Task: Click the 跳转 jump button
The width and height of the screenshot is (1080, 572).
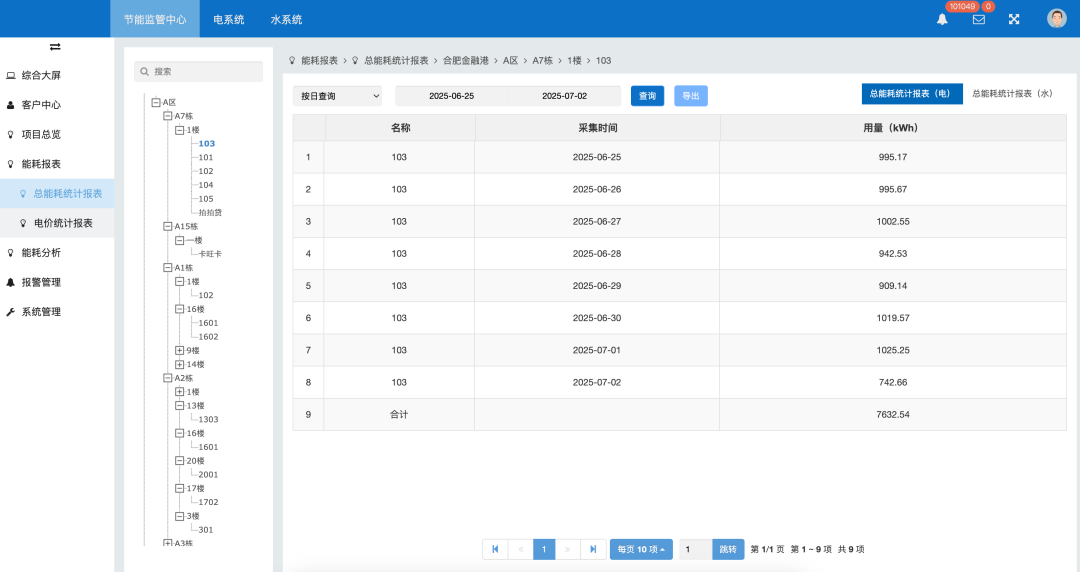Action: click(x=728, y=549)
